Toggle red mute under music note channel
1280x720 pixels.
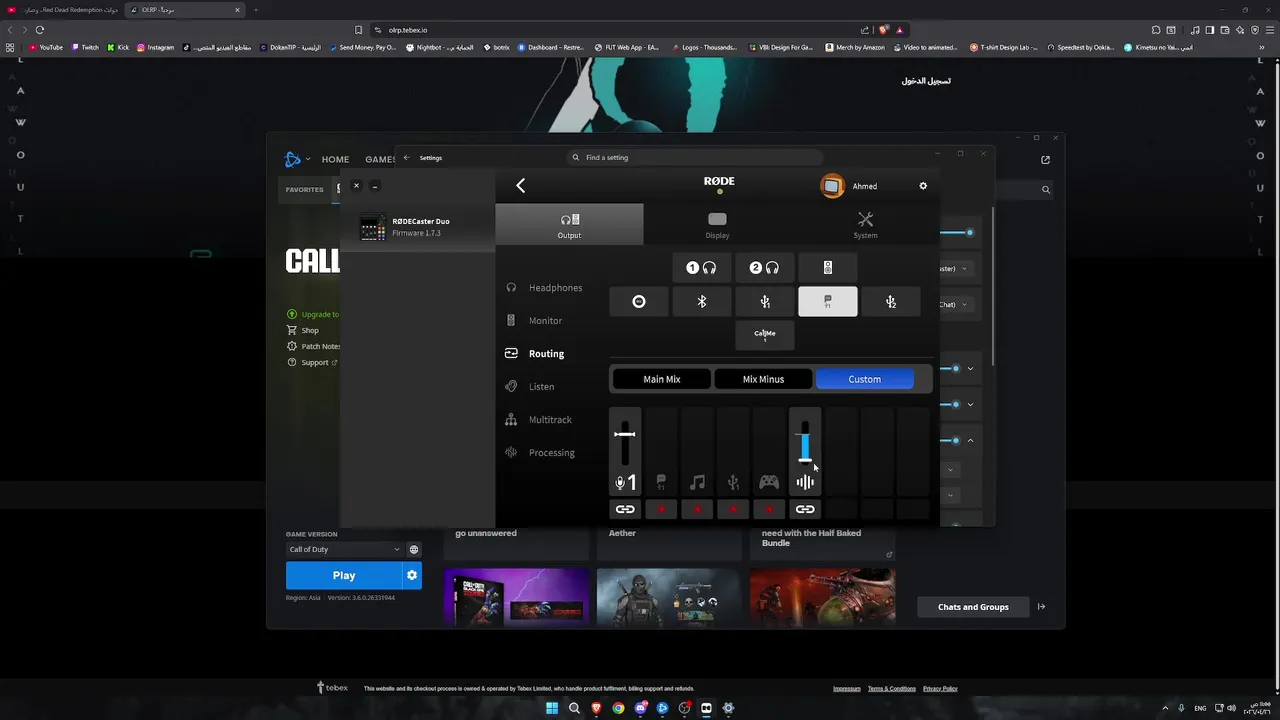pos(697,509)
